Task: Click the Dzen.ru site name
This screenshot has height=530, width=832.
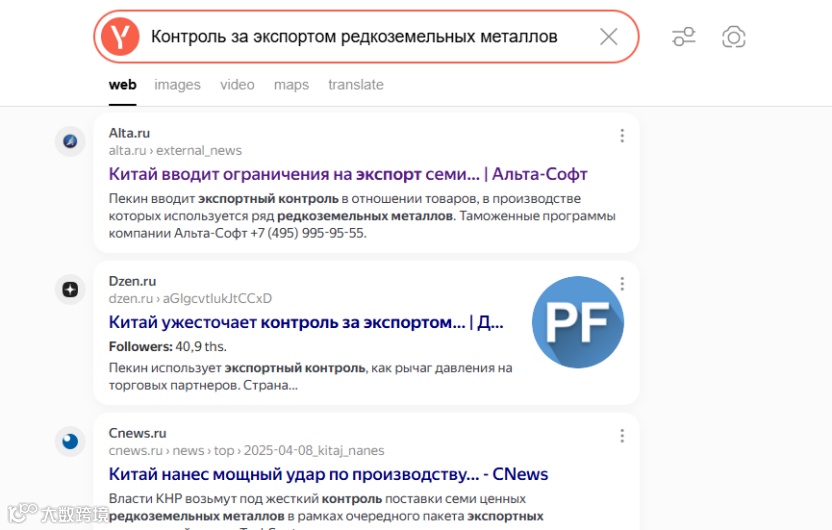Action: click(132, 281)
